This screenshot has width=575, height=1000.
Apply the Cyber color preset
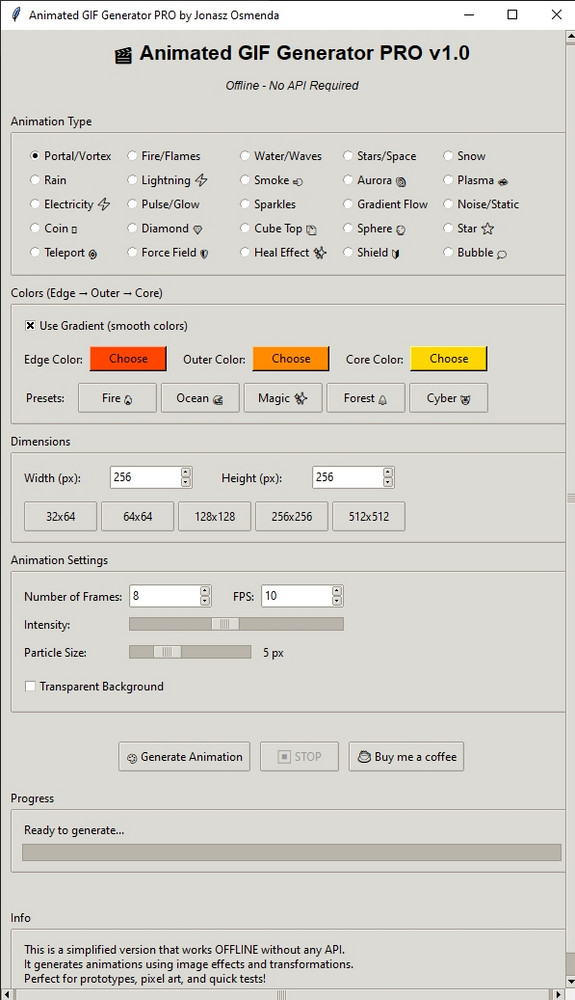[x=448, y=398]
